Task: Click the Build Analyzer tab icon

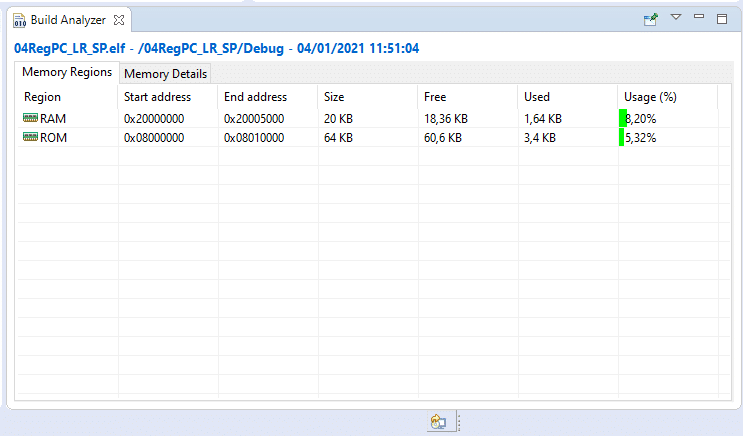Action: 19,19
